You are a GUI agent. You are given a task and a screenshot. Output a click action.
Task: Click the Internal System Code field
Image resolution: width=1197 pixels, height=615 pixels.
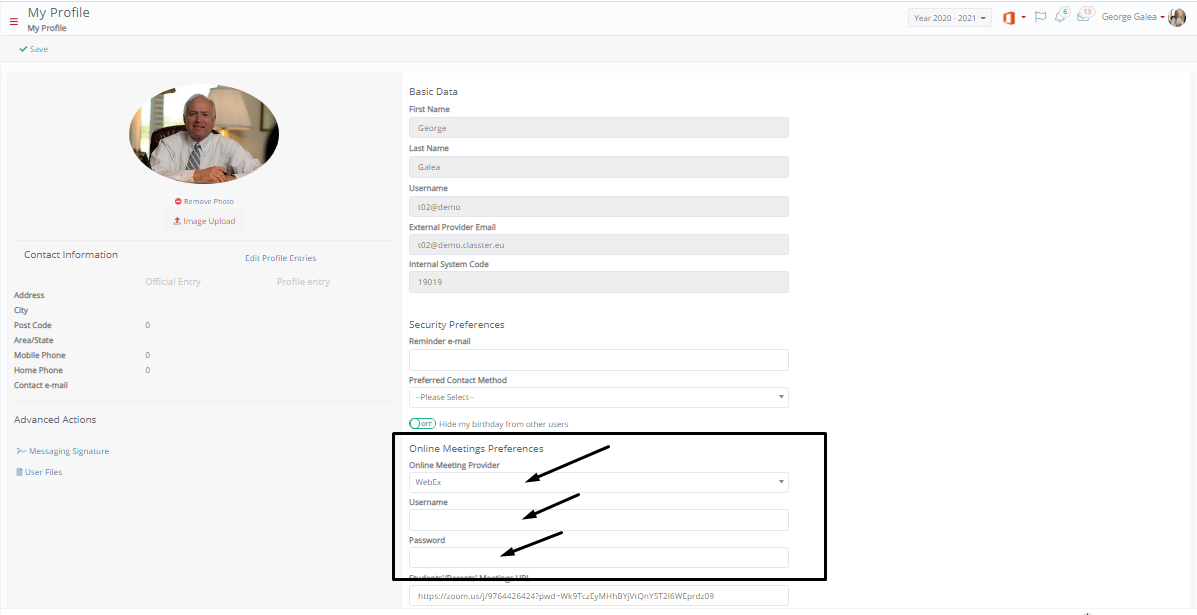click(598, 282)
